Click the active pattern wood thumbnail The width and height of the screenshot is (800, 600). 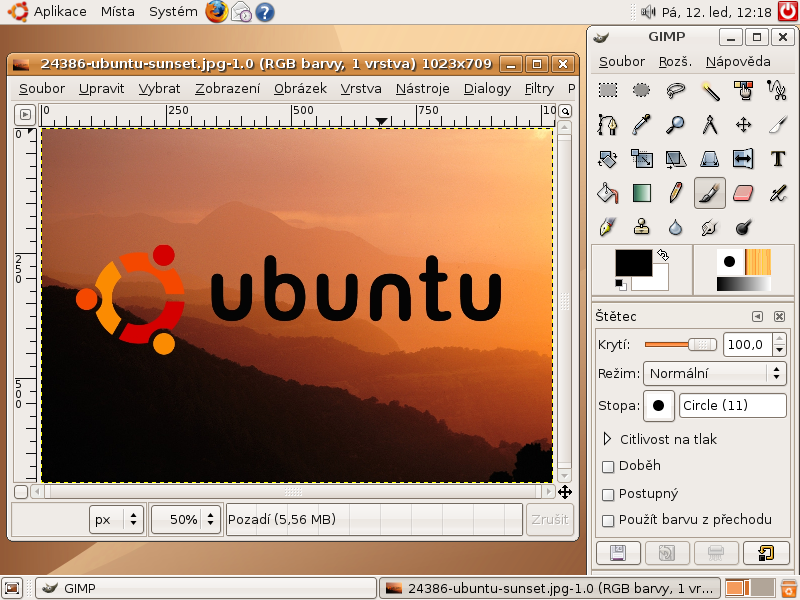pyautogui.click(x=758, y=262)
